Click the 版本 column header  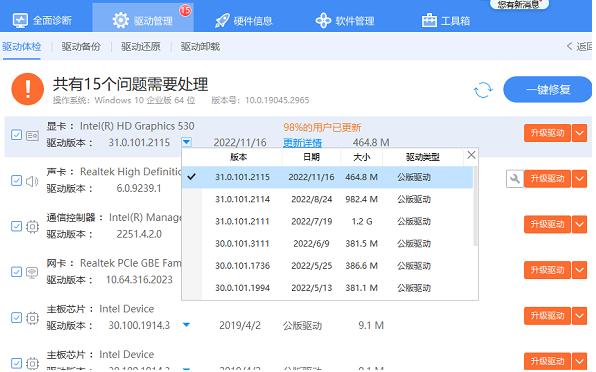point(238,157)
